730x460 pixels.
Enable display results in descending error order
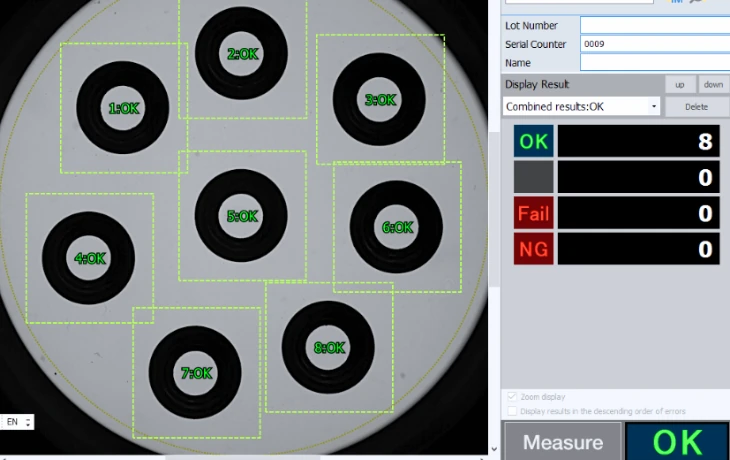[x=513, y=411]
